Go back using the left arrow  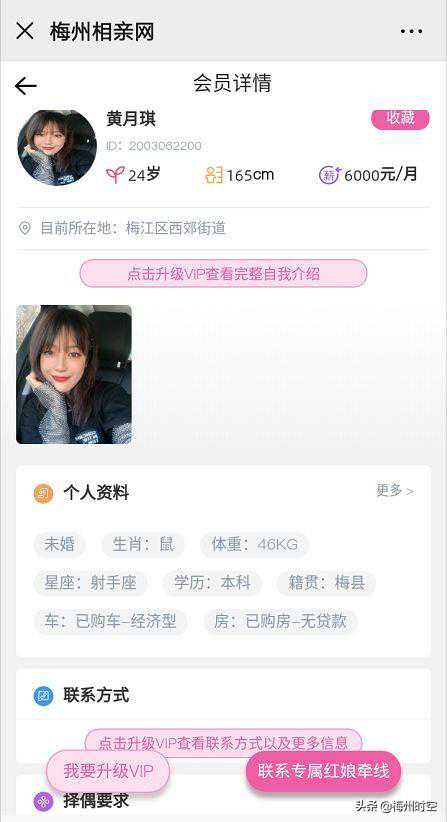tap(26, 86)
